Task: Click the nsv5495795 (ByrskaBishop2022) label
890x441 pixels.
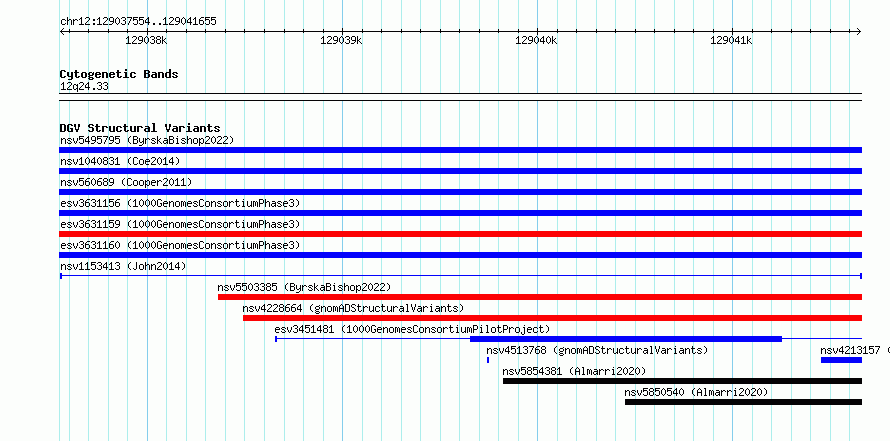Action: pos(147,140)
